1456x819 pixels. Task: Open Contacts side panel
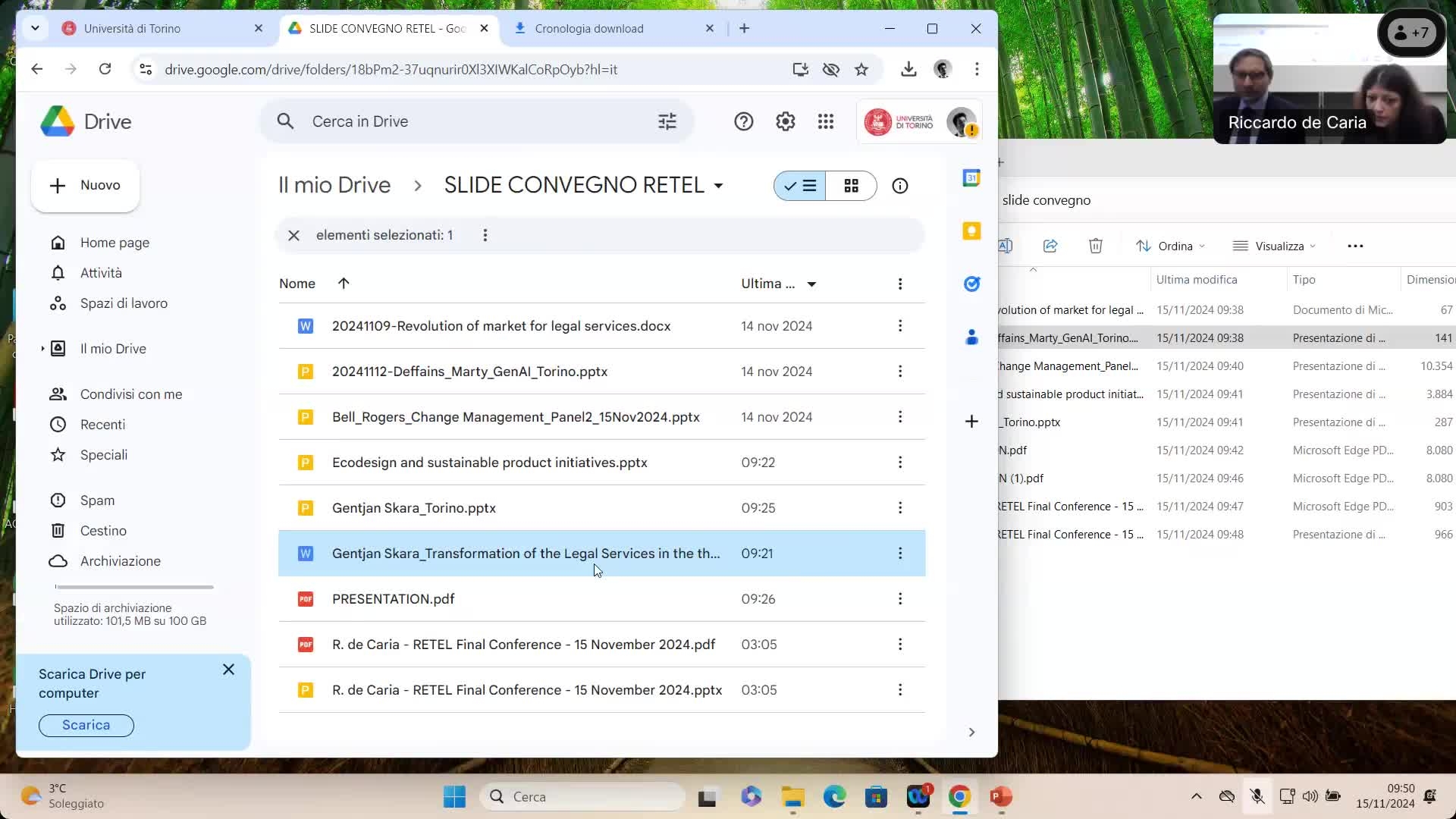(x=971, y=337)
